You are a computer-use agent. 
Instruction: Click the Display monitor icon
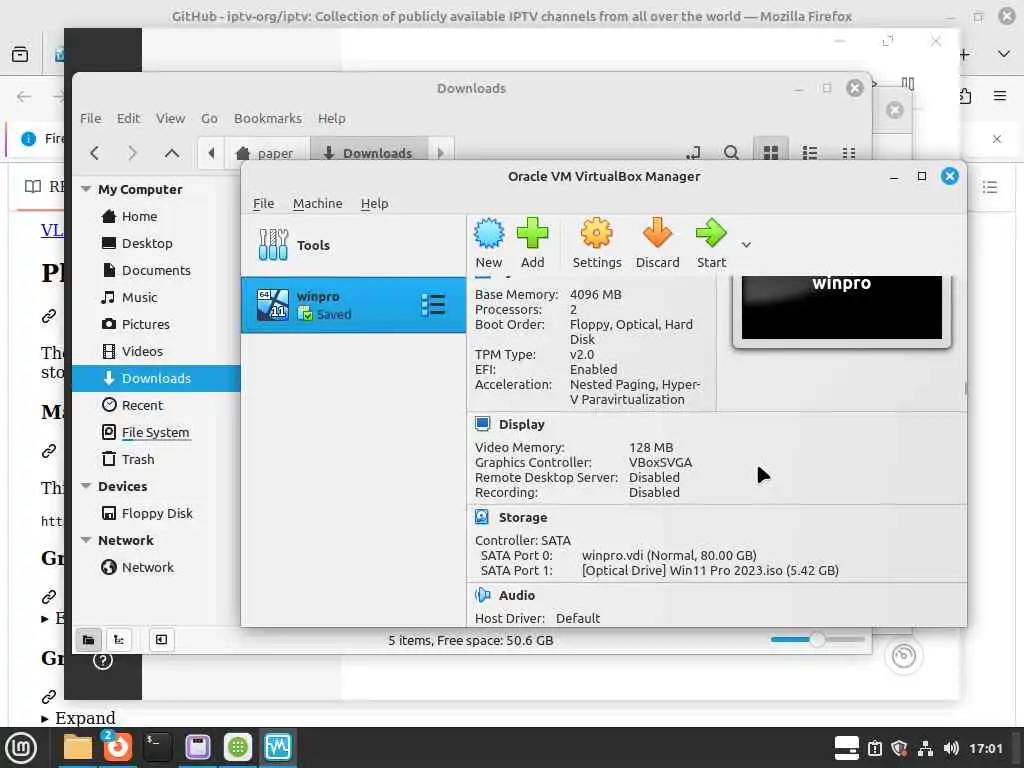click(x=483, y=424)
